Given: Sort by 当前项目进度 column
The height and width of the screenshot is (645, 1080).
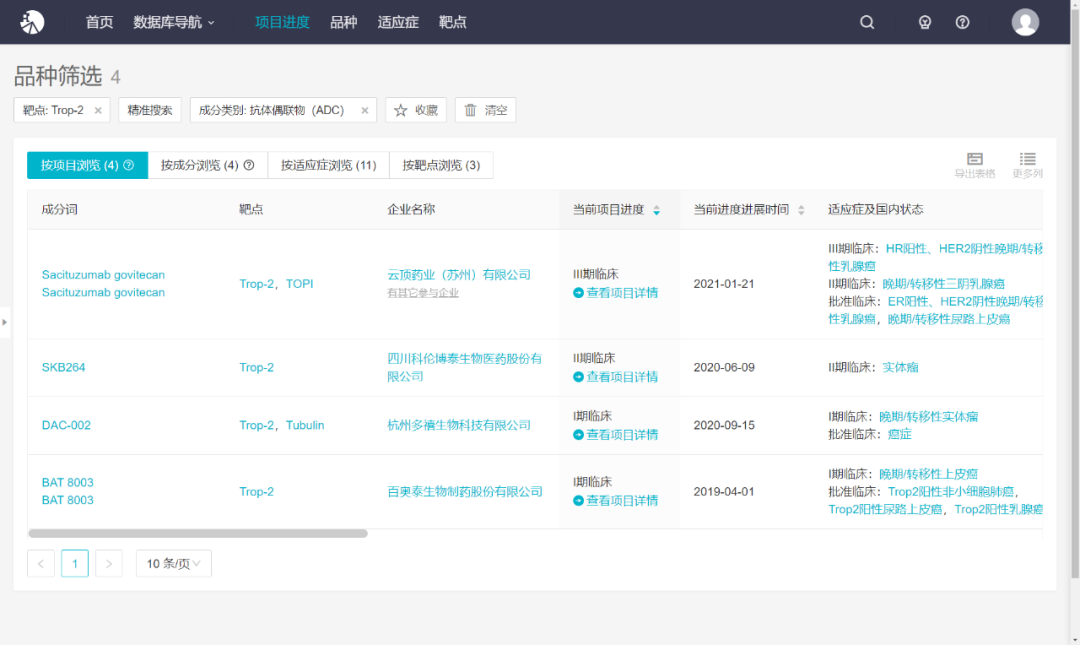Looking at the screenshot, I should tap(656, 209).
